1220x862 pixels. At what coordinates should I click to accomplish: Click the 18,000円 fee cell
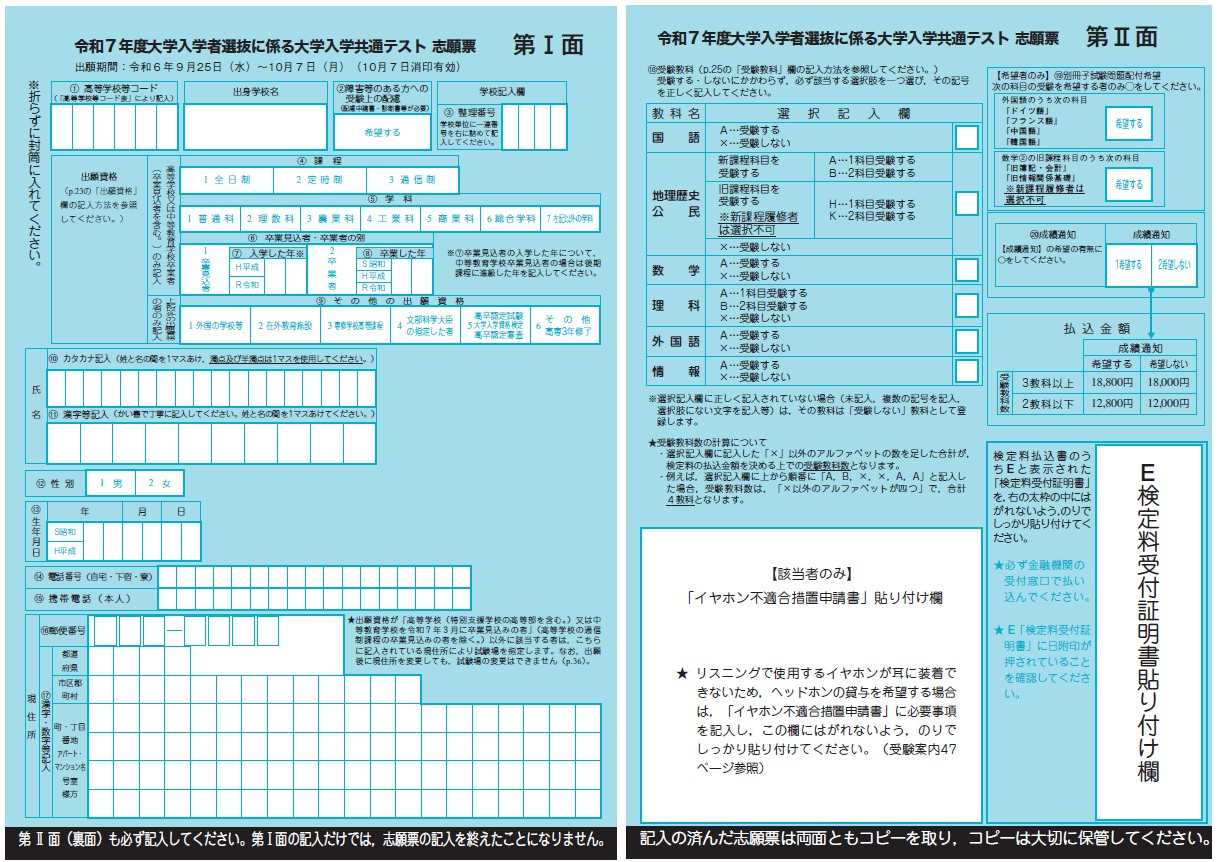1168,382
